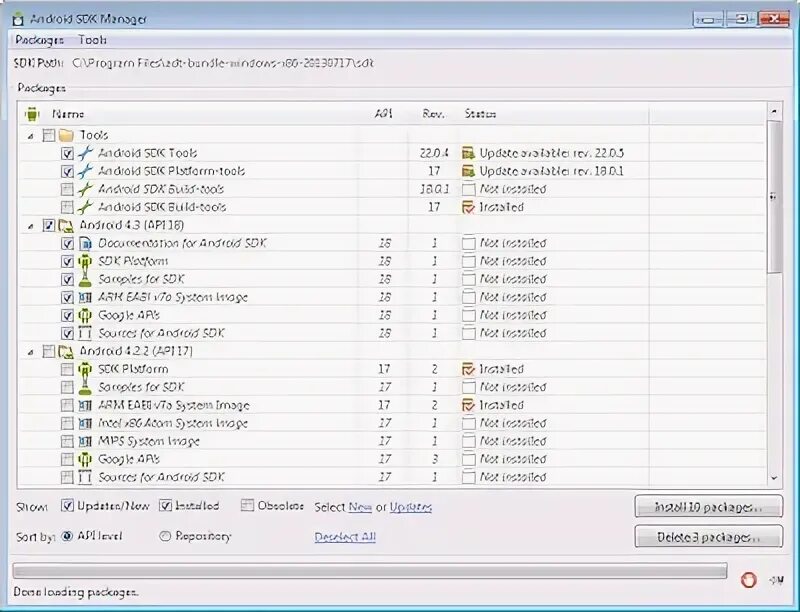Click the Name column header

(68, 114)
